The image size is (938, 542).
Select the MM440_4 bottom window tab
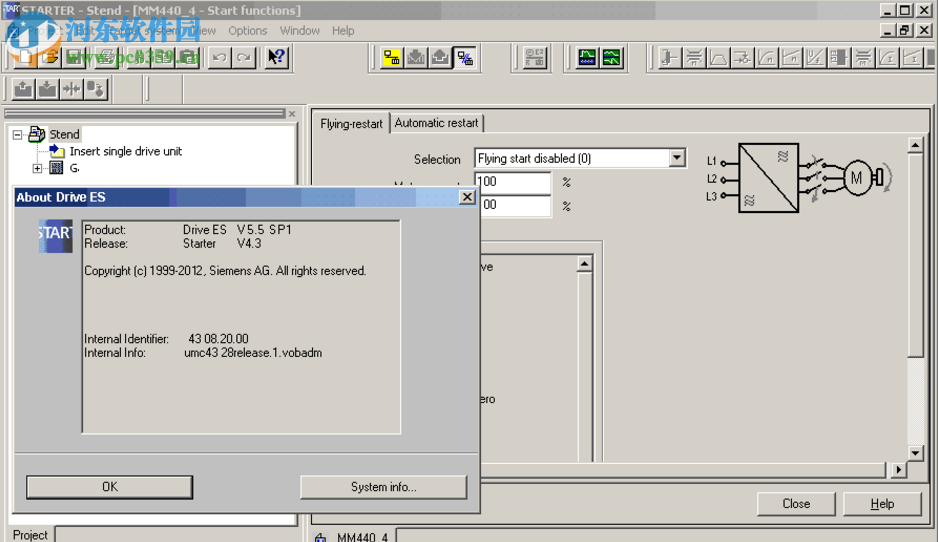click(353, 537)
